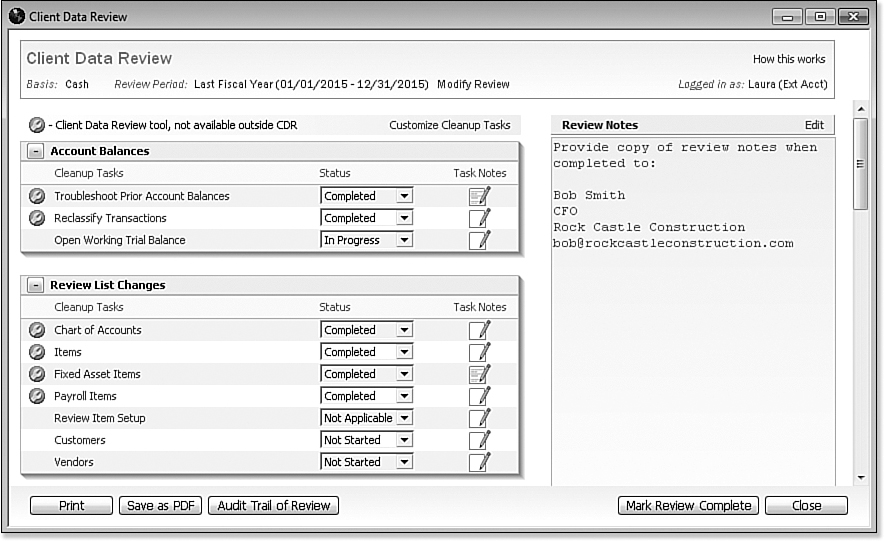This screenshot has height=541, width=884.
Task: Open task notes for Vendors row
Action: tap(480, 462)
